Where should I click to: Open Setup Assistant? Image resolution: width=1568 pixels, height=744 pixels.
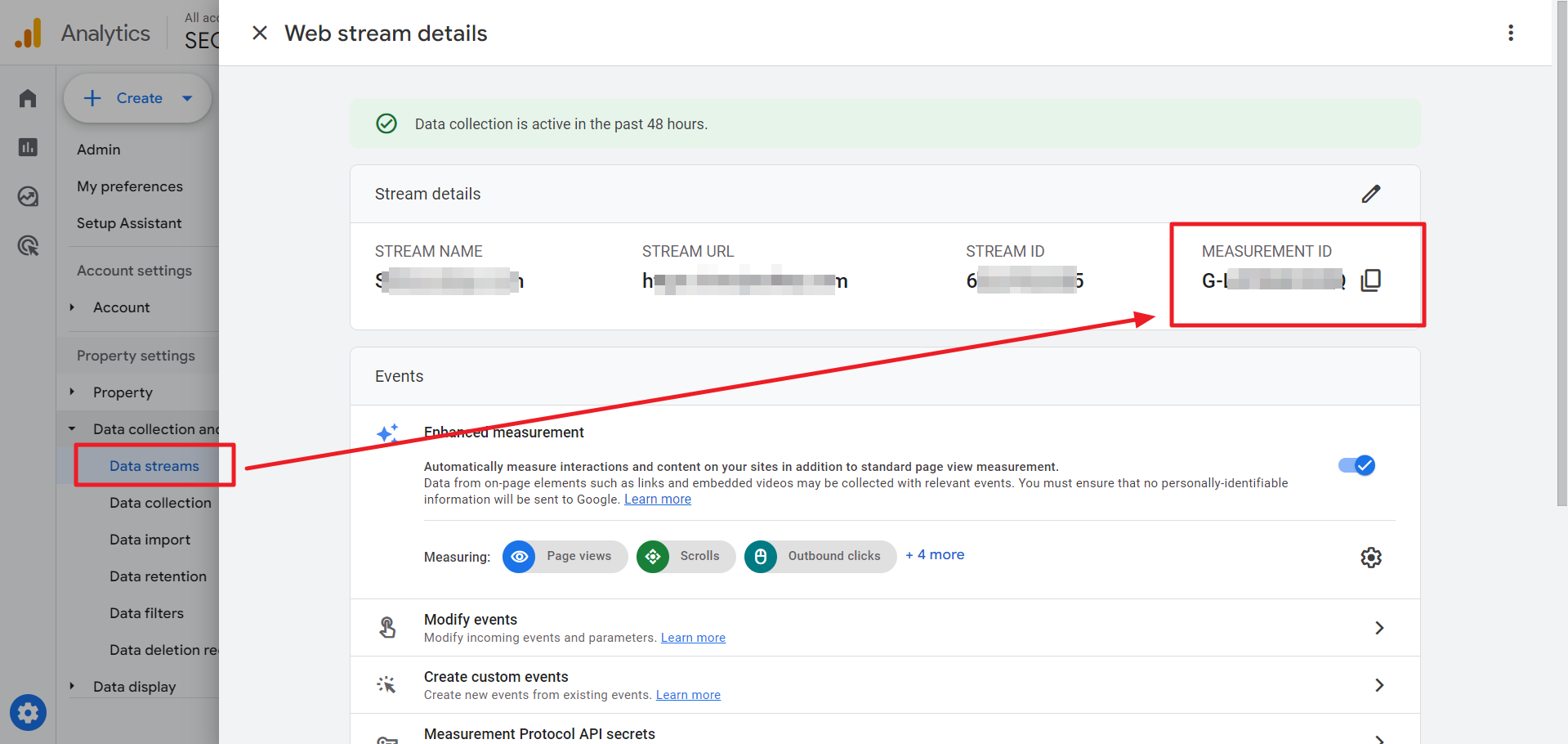click(x=129, y=223)
